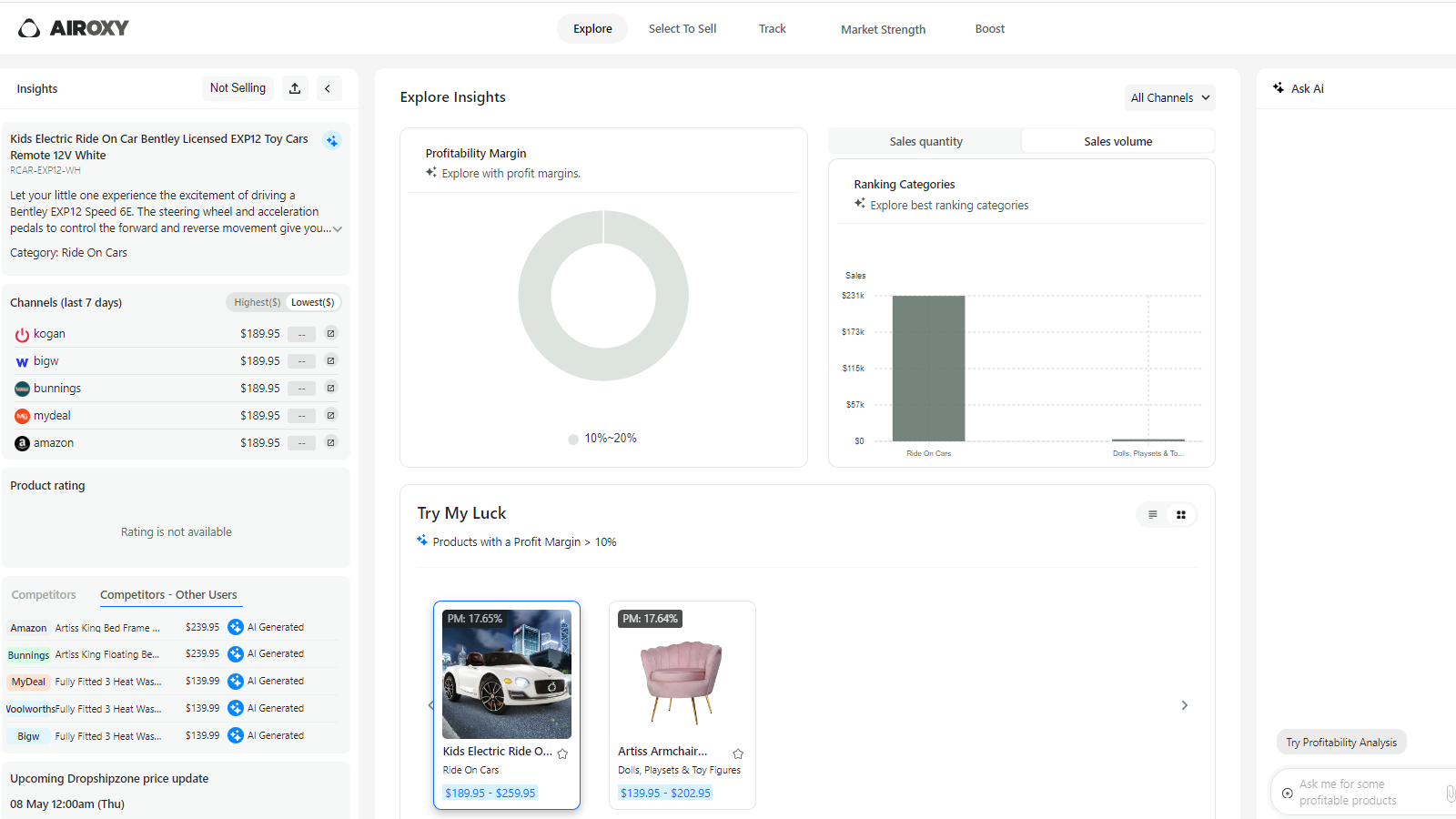Switch Try My Luck to list view

[x=1152, y=515]
